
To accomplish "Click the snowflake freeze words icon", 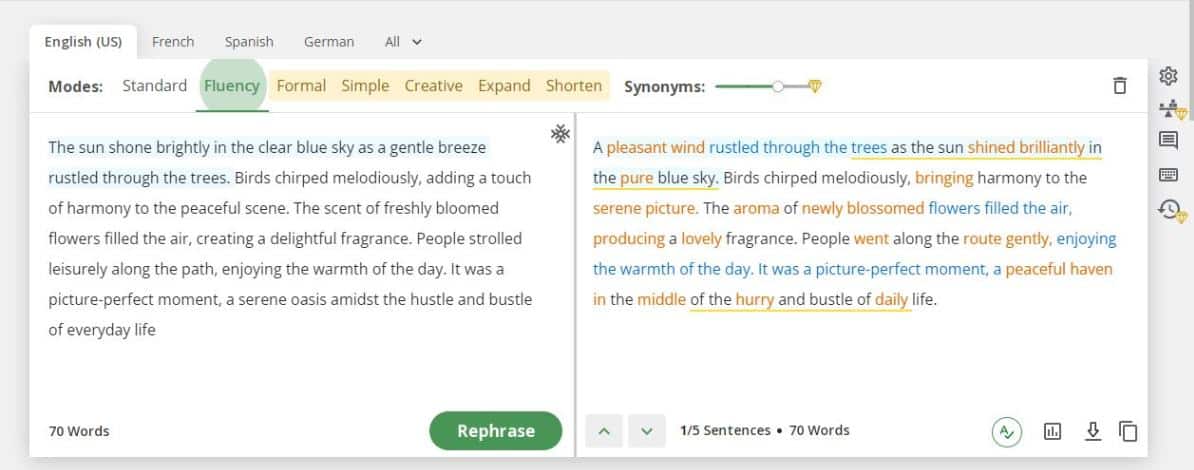I will [560, 134].
